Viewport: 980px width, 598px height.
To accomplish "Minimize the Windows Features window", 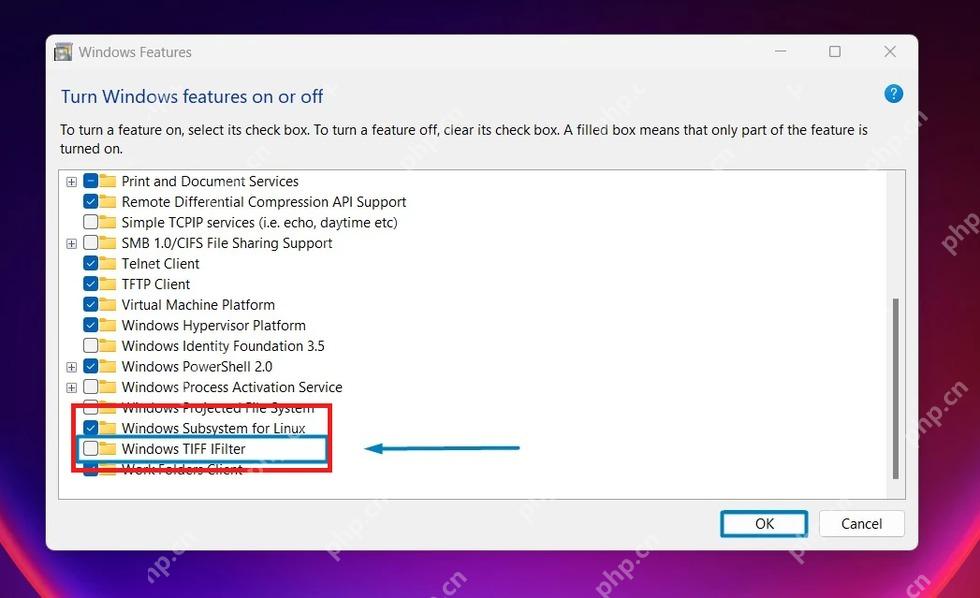I will (x=780, y=52).
